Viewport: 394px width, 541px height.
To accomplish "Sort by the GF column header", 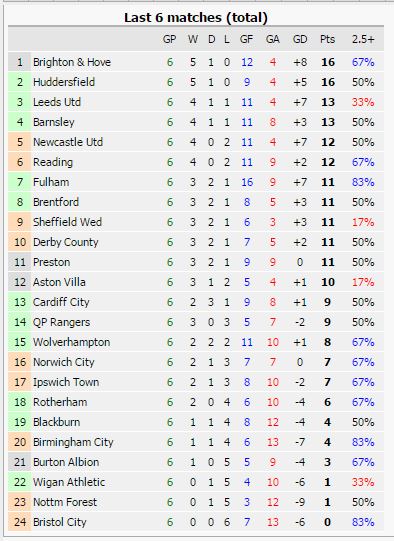I will (246, 39).
